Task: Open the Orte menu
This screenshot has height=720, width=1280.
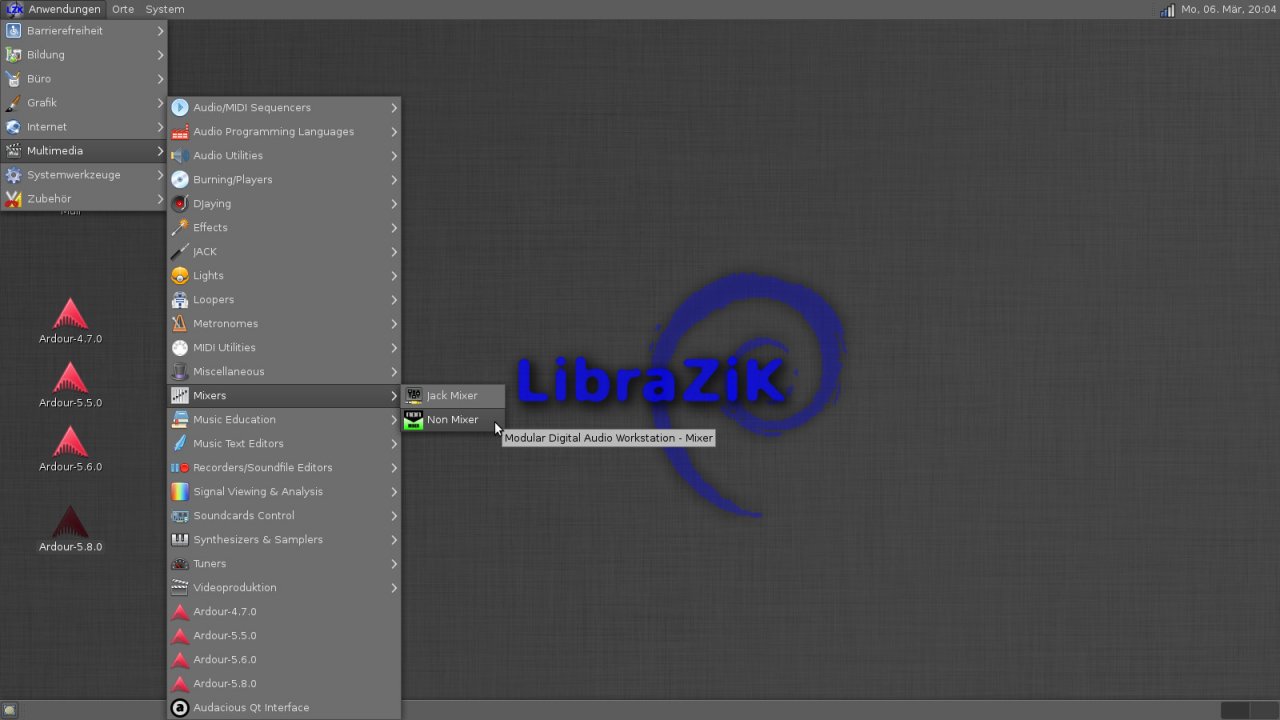Action: [123, 9]
